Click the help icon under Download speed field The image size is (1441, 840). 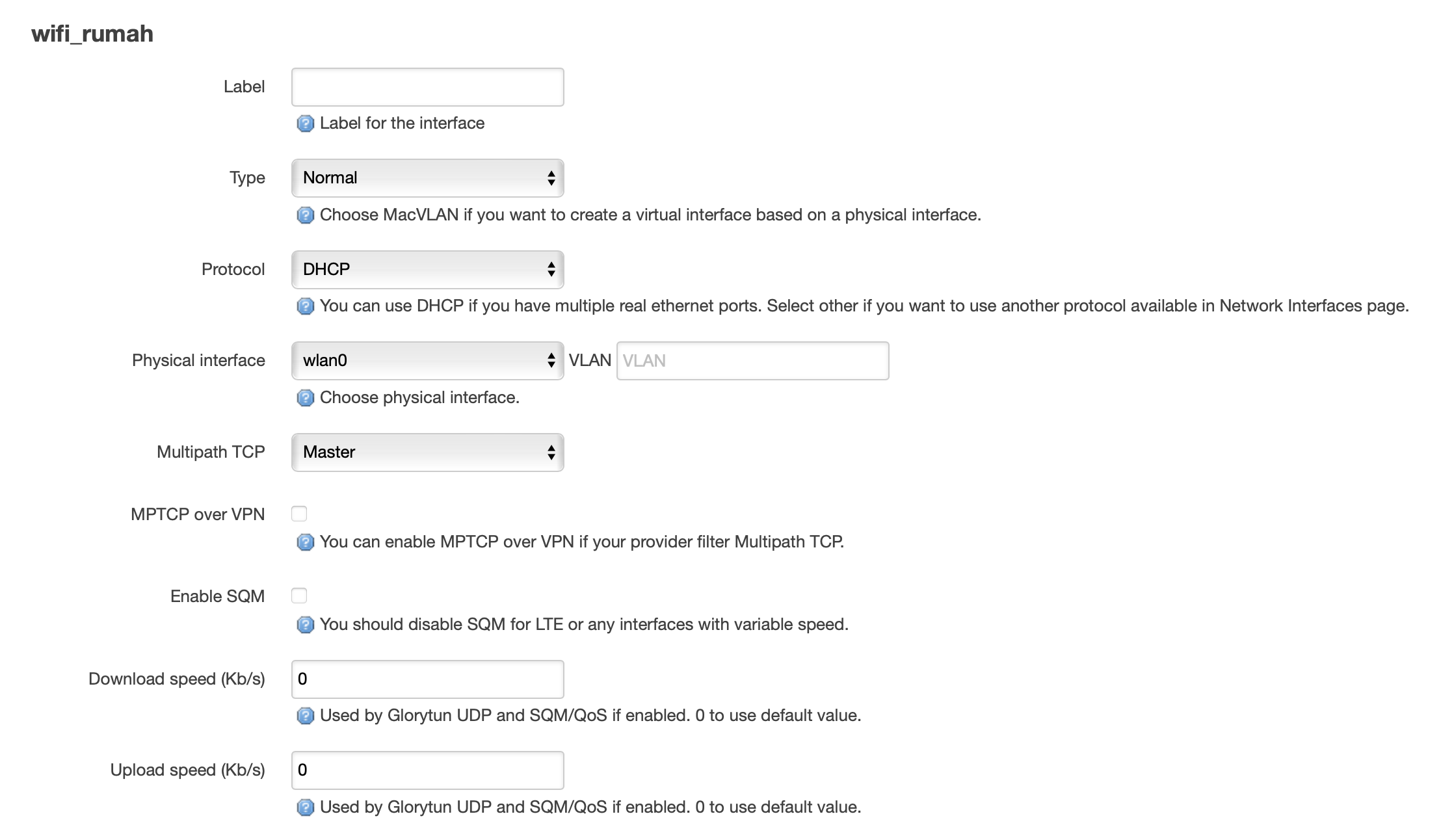click(x=305, y=716)
